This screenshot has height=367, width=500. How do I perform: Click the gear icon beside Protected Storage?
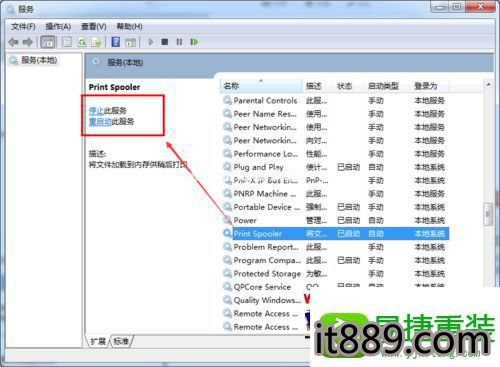[227, 273]
